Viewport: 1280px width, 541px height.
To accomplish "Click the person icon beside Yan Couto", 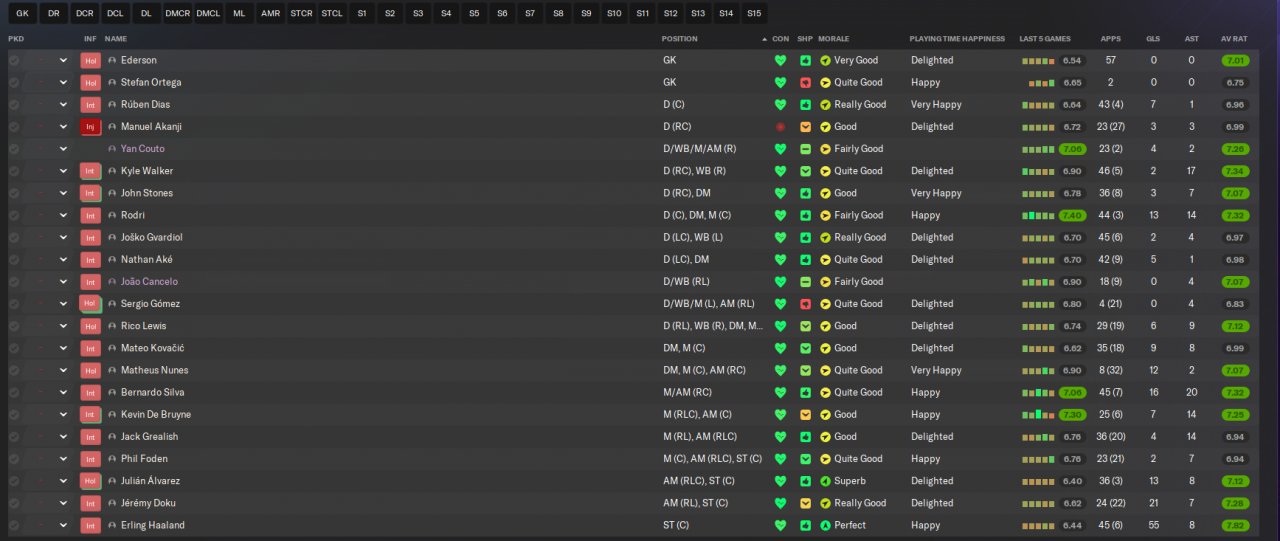I will tap(112, 149).
